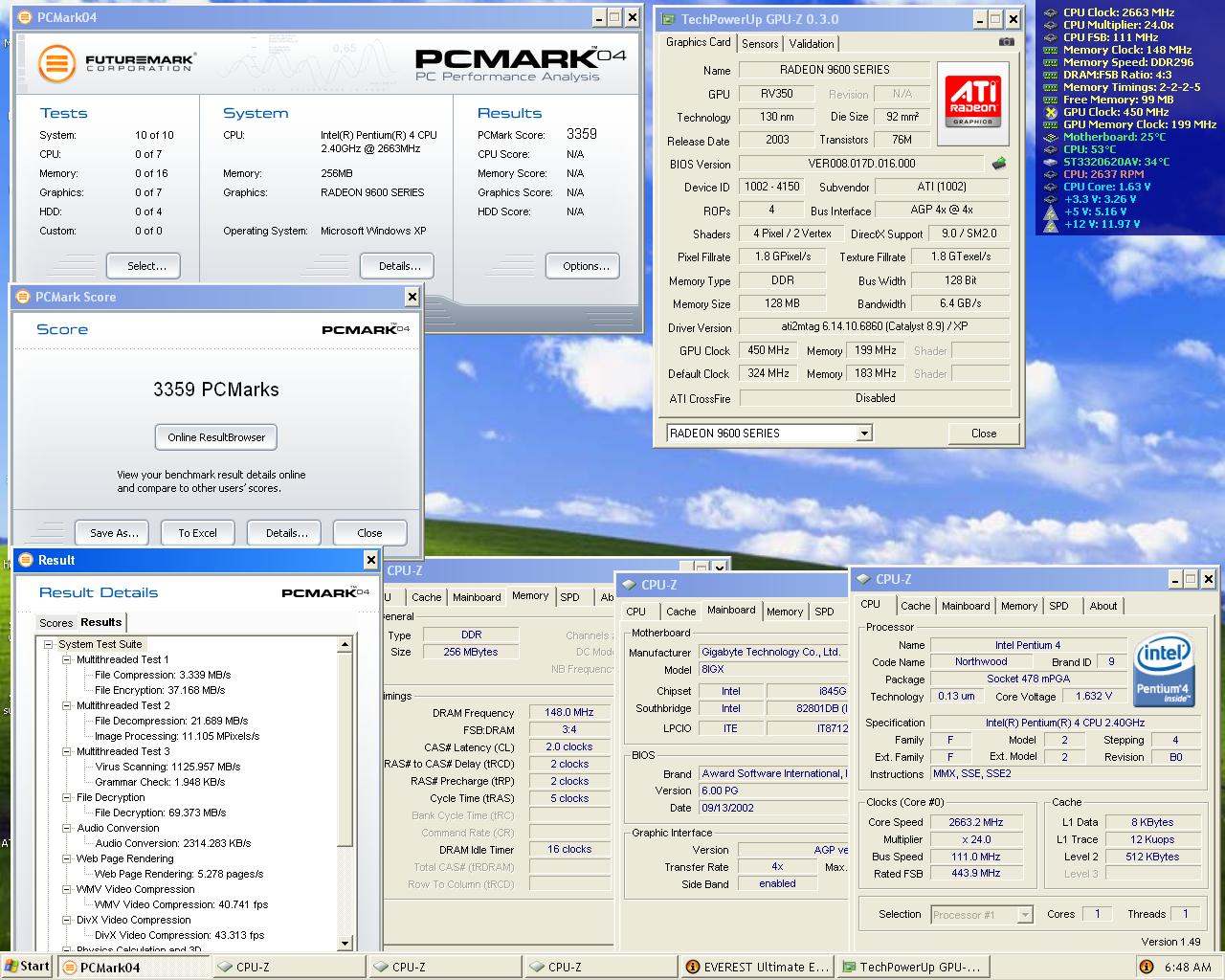This screenshot has width=1225, height=980.
Task: Click the Futuremark orange logo in PCMark04
Action: point(56,63)
